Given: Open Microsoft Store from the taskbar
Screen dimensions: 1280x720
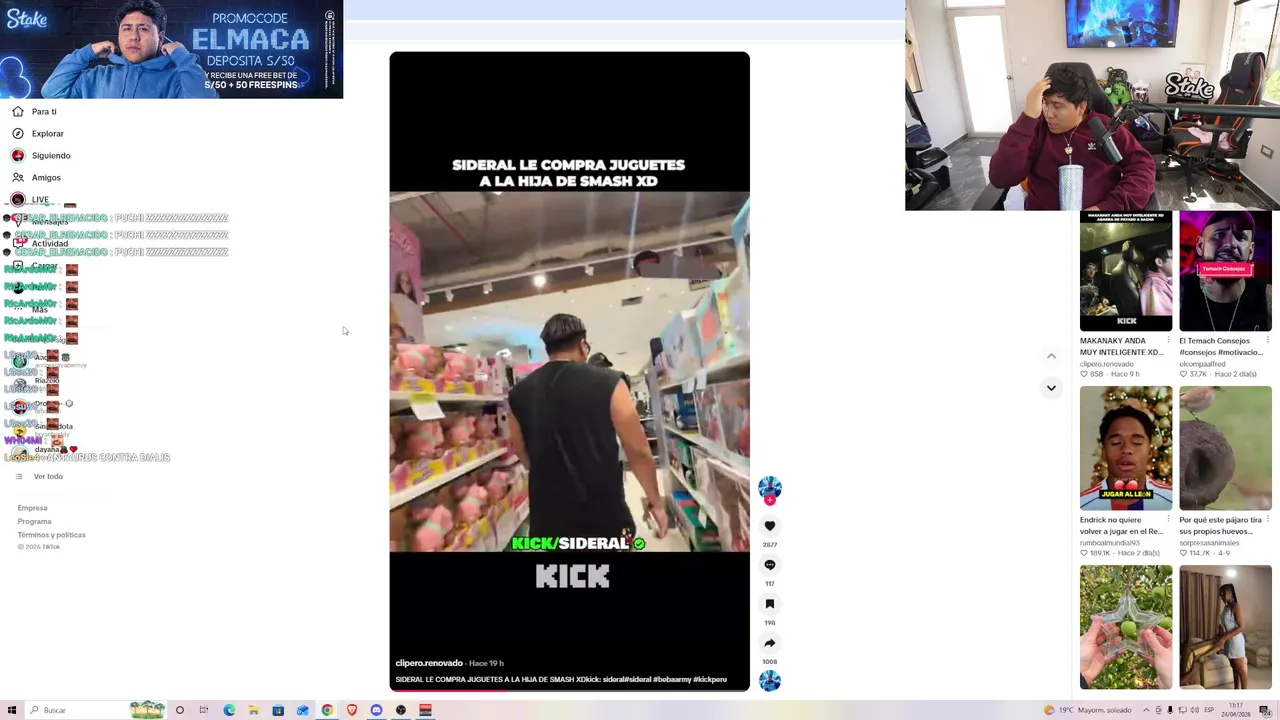Looking at the screenshot, I should click(x=278, y=710).
